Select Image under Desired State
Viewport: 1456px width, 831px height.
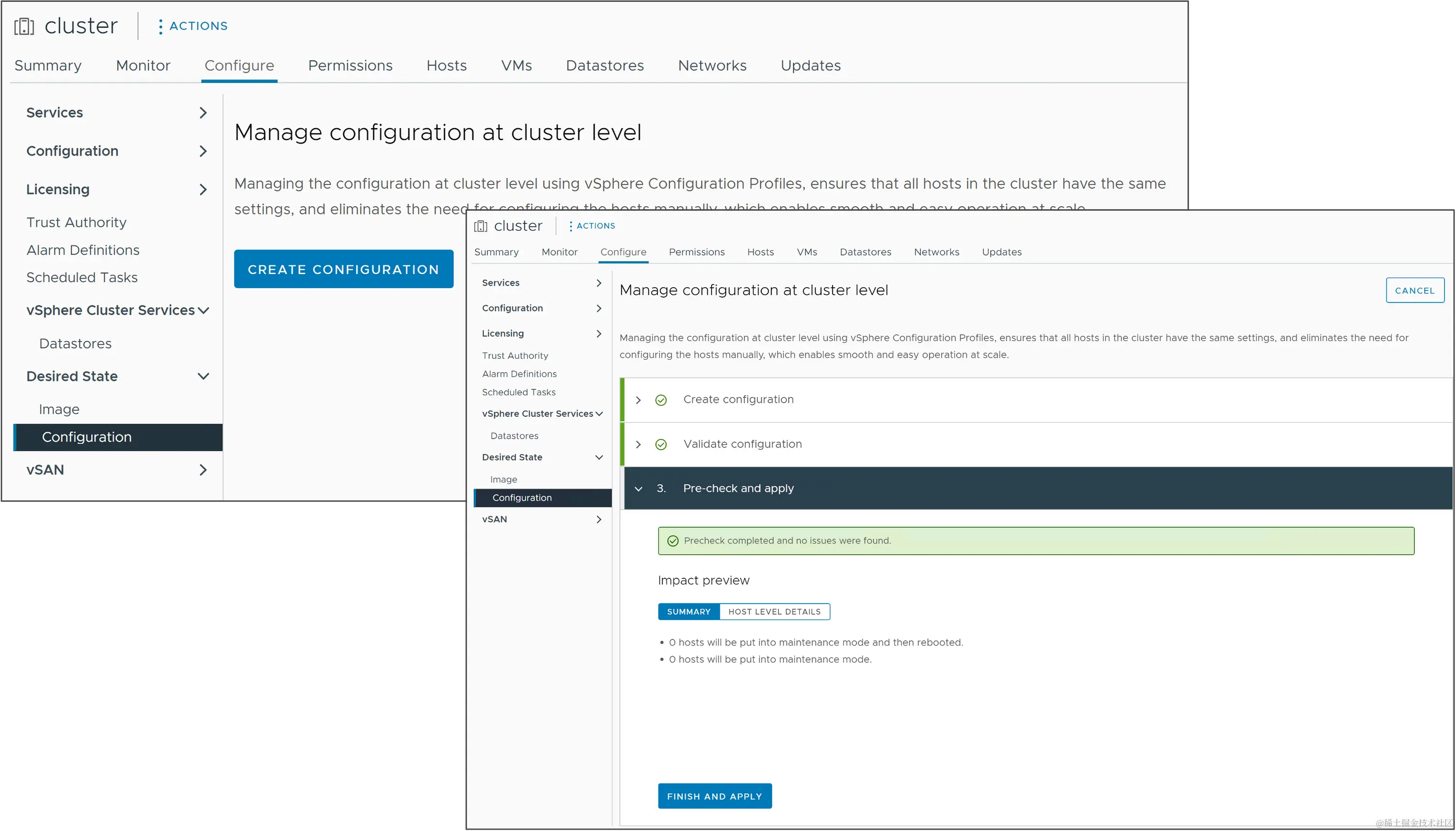pyautogui.click(x=59, y=409)
